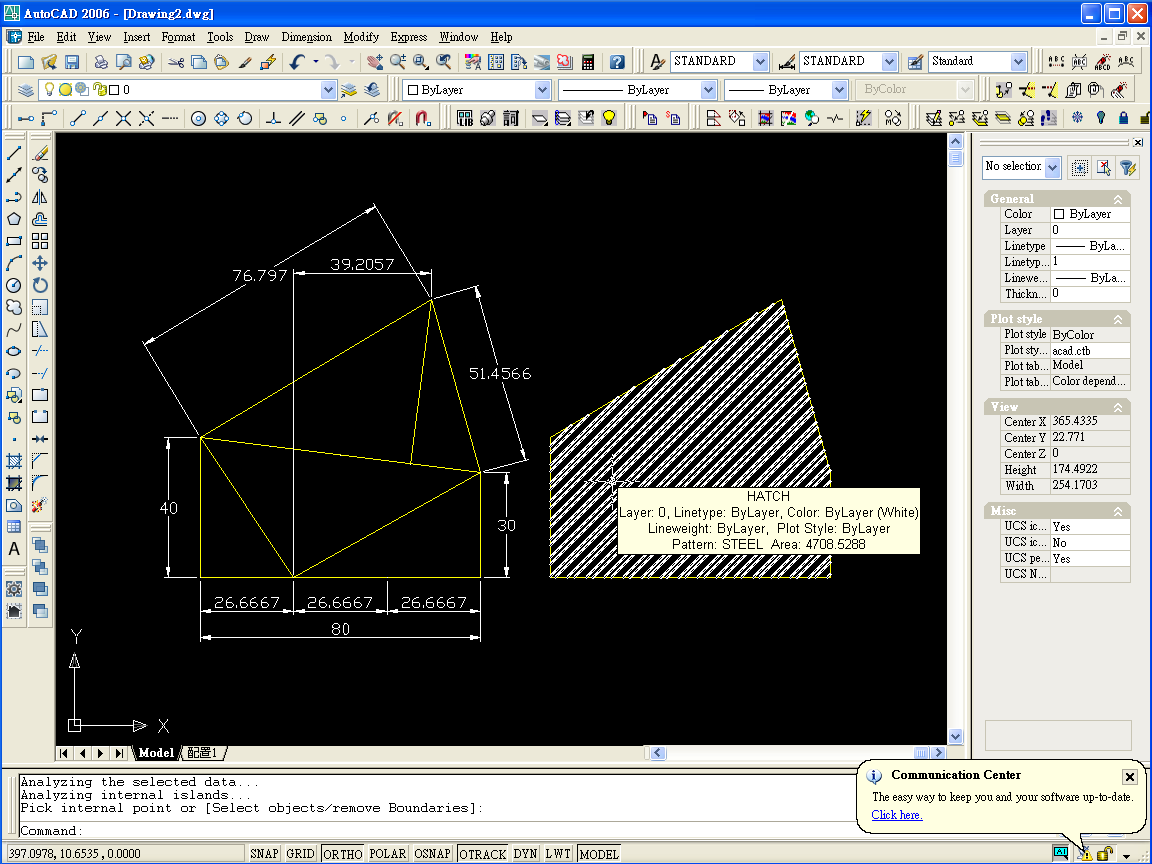Activate the Hatch tool
This screenshot has height=864, width=1152.
tap(14, 462)
